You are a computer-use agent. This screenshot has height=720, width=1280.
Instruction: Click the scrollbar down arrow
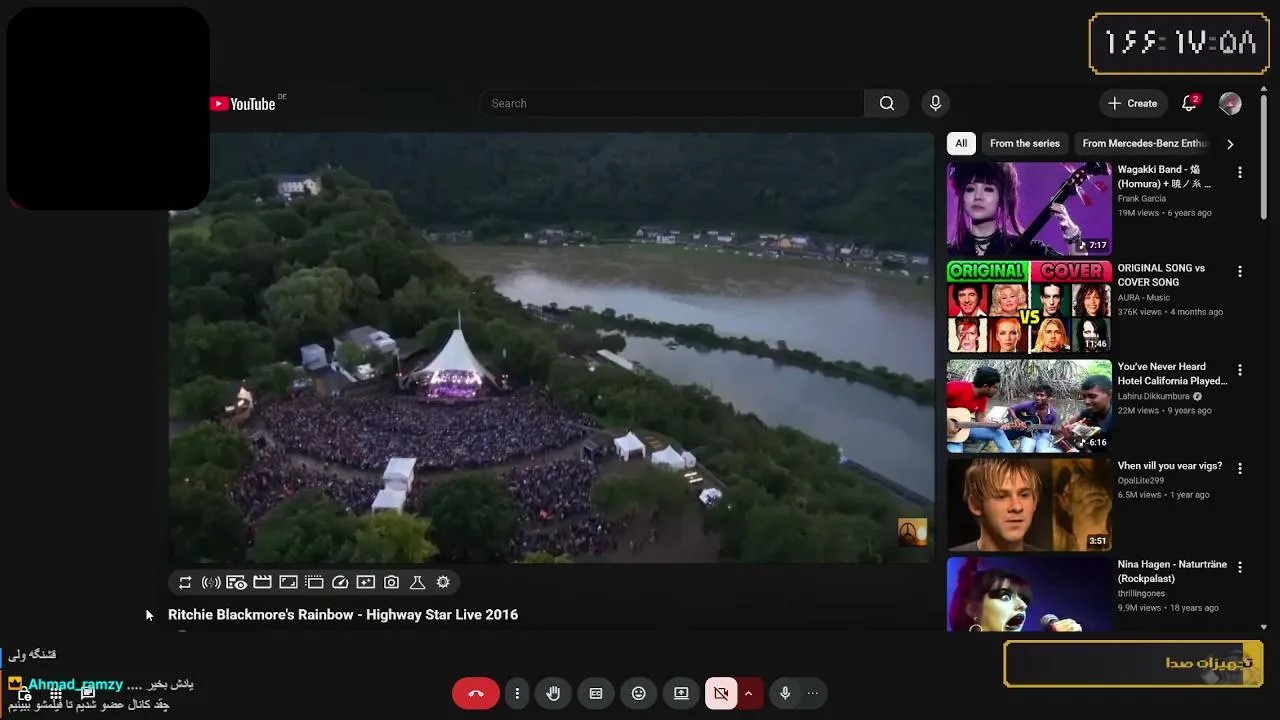tap(1264, 627)
